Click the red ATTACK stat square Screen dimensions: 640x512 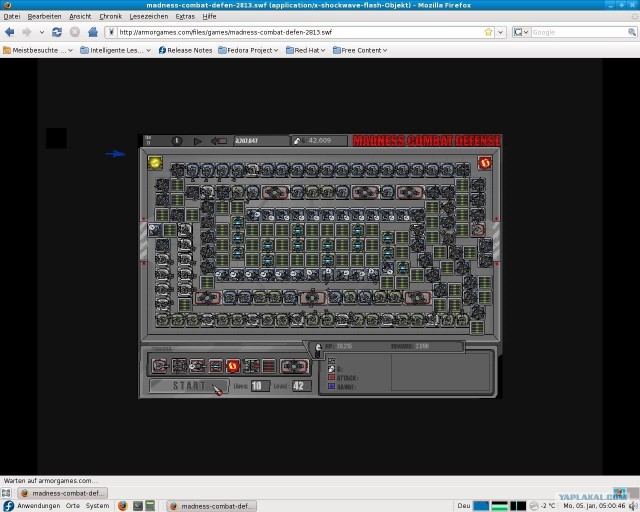point(331,377)
